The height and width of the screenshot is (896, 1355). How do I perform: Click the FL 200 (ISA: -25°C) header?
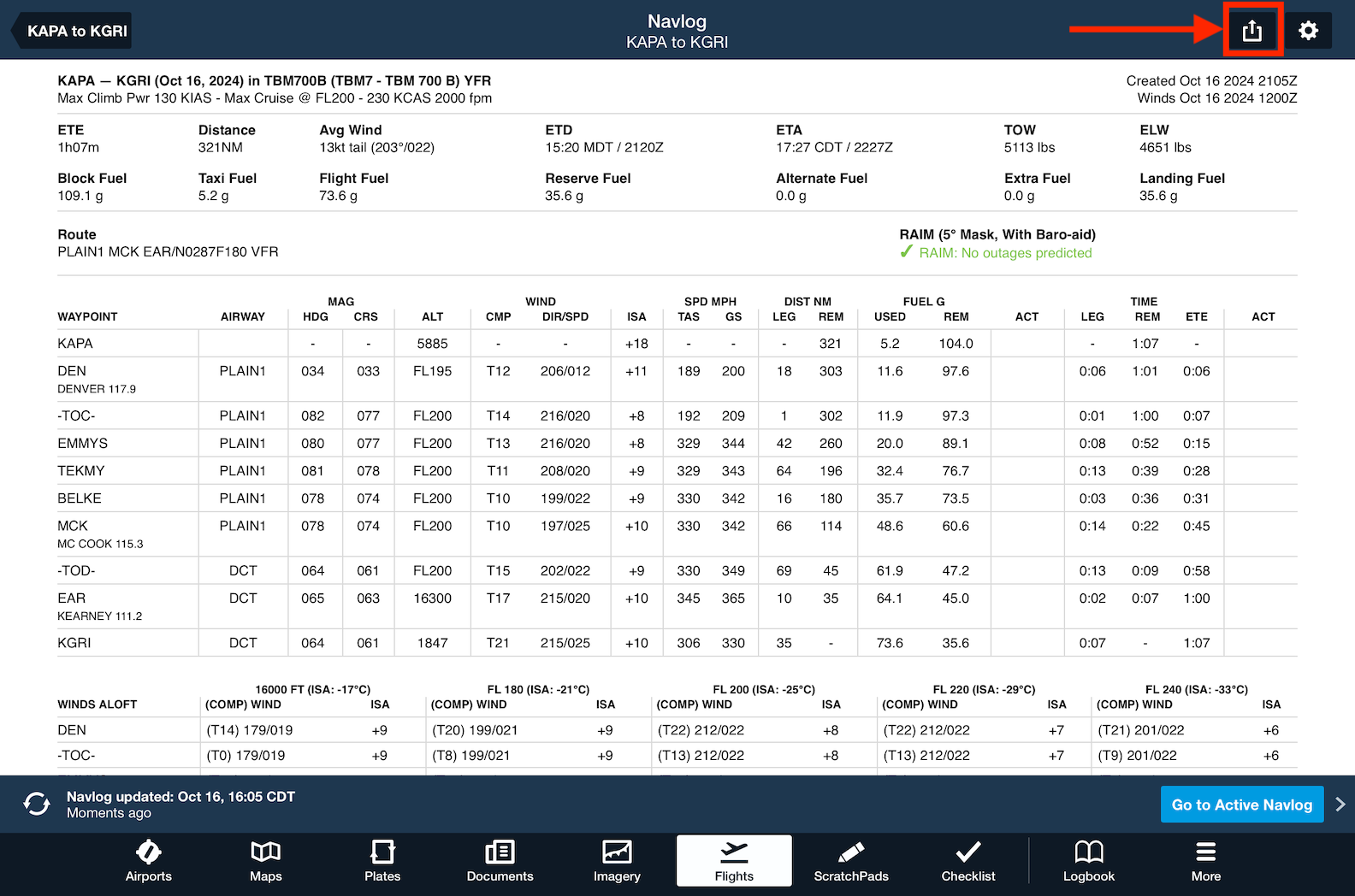pyautogui.click(x=764, y=690)
